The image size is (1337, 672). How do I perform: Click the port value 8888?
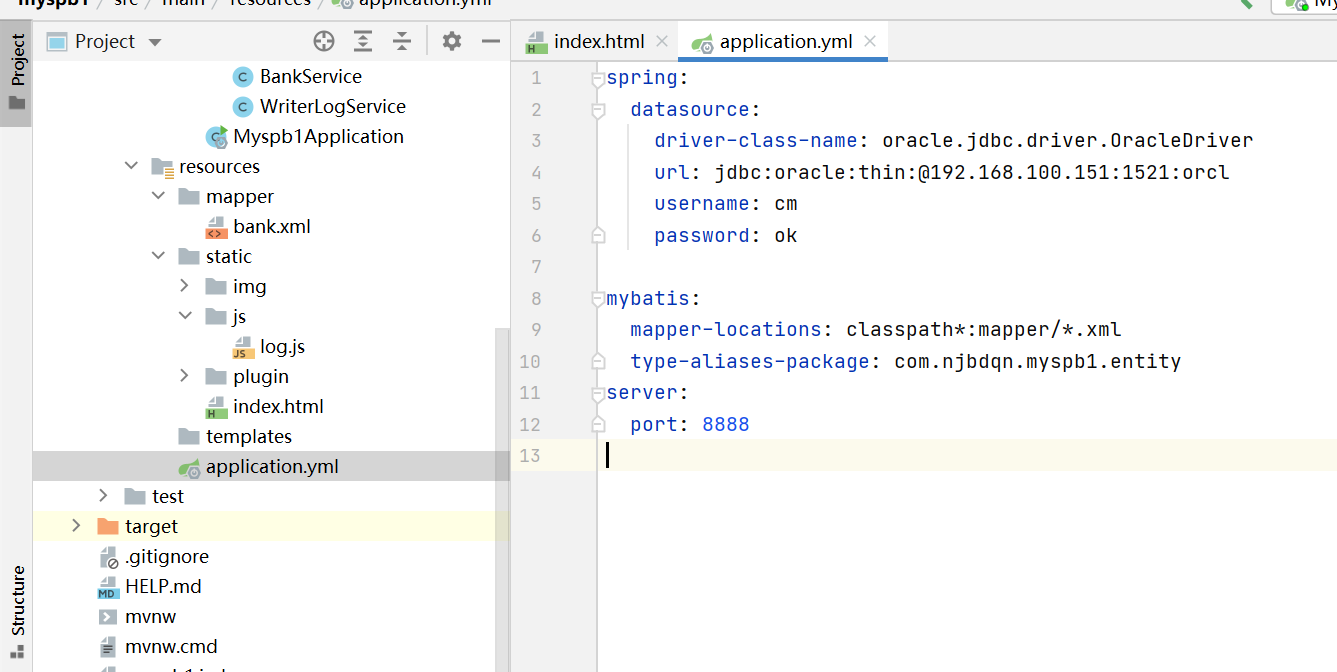pyautogui.click(x=726, y=424)
